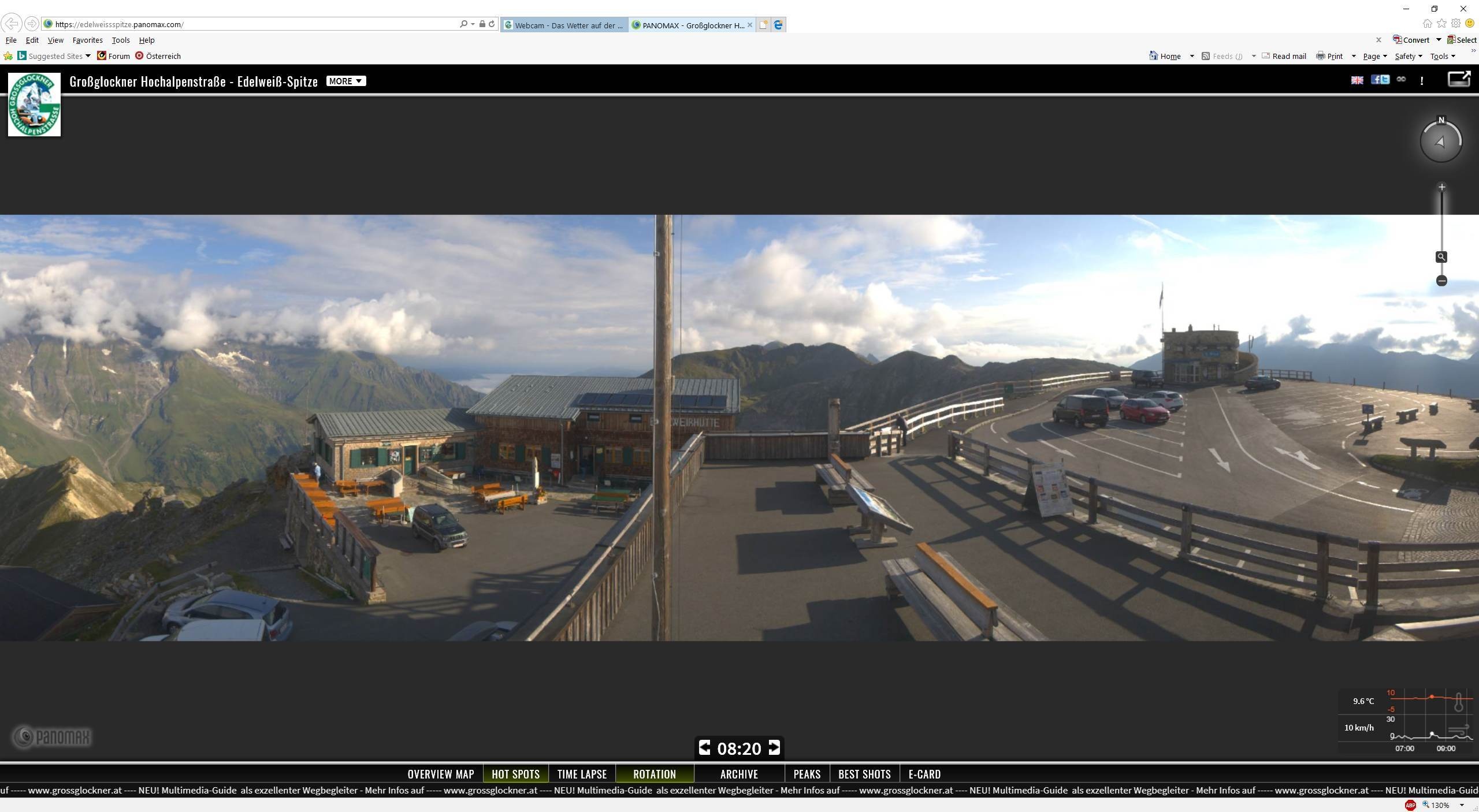Open the Favorites menu

[87, 40]
